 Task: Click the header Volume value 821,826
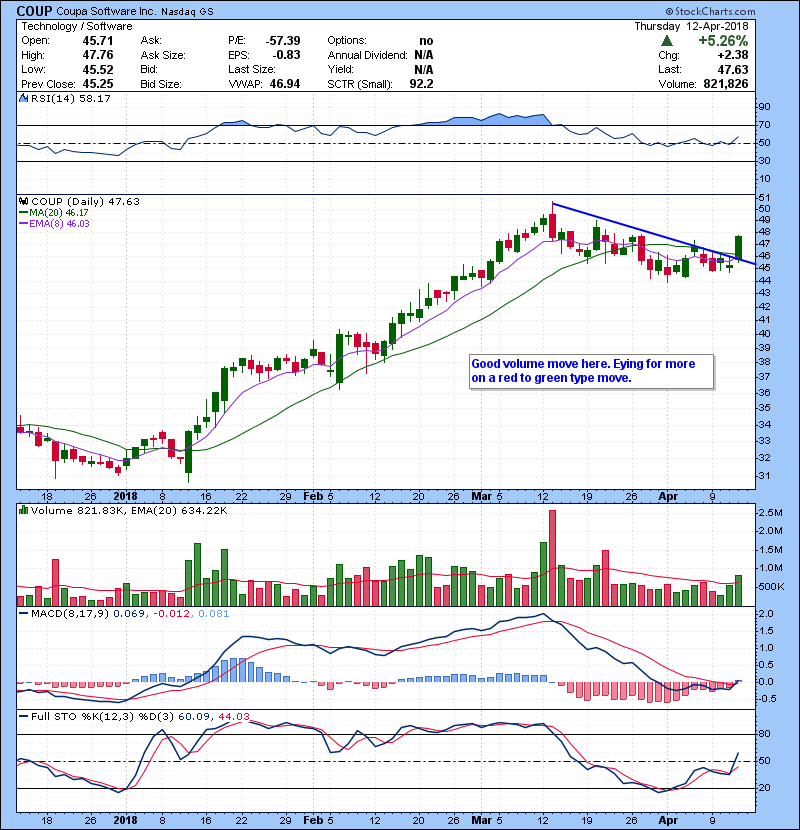pos(726,84)
